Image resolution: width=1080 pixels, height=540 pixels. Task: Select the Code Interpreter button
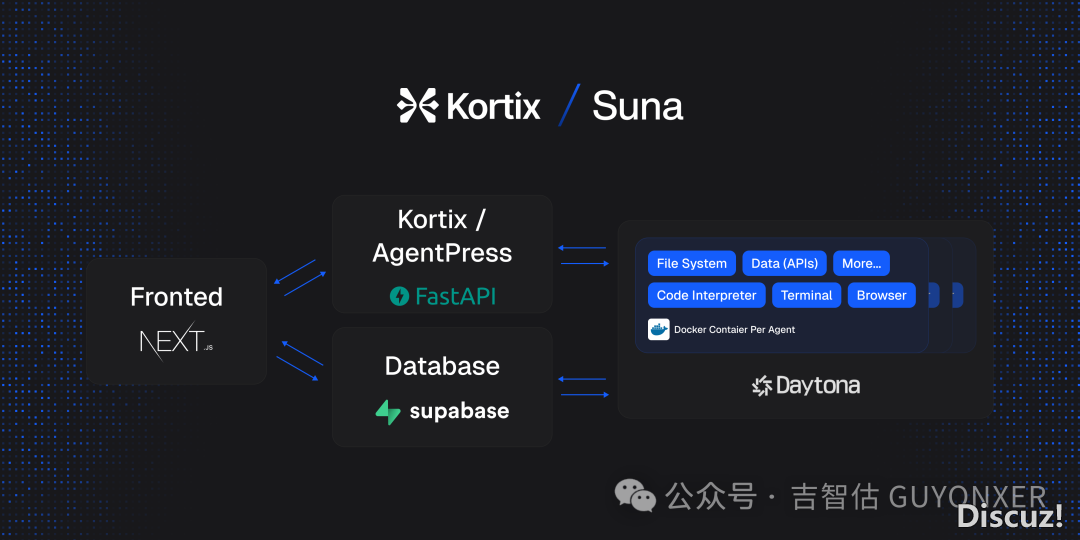pyautogui.click(x=707, y=295)
